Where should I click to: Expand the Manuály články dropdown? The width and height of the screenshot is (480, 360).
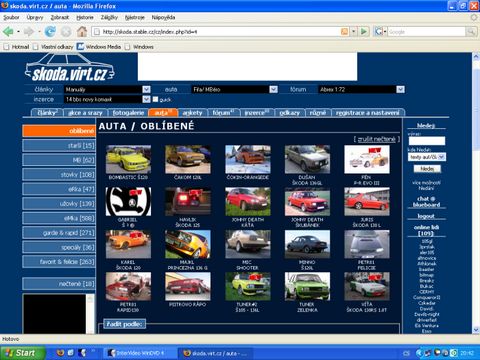[146, 89]
